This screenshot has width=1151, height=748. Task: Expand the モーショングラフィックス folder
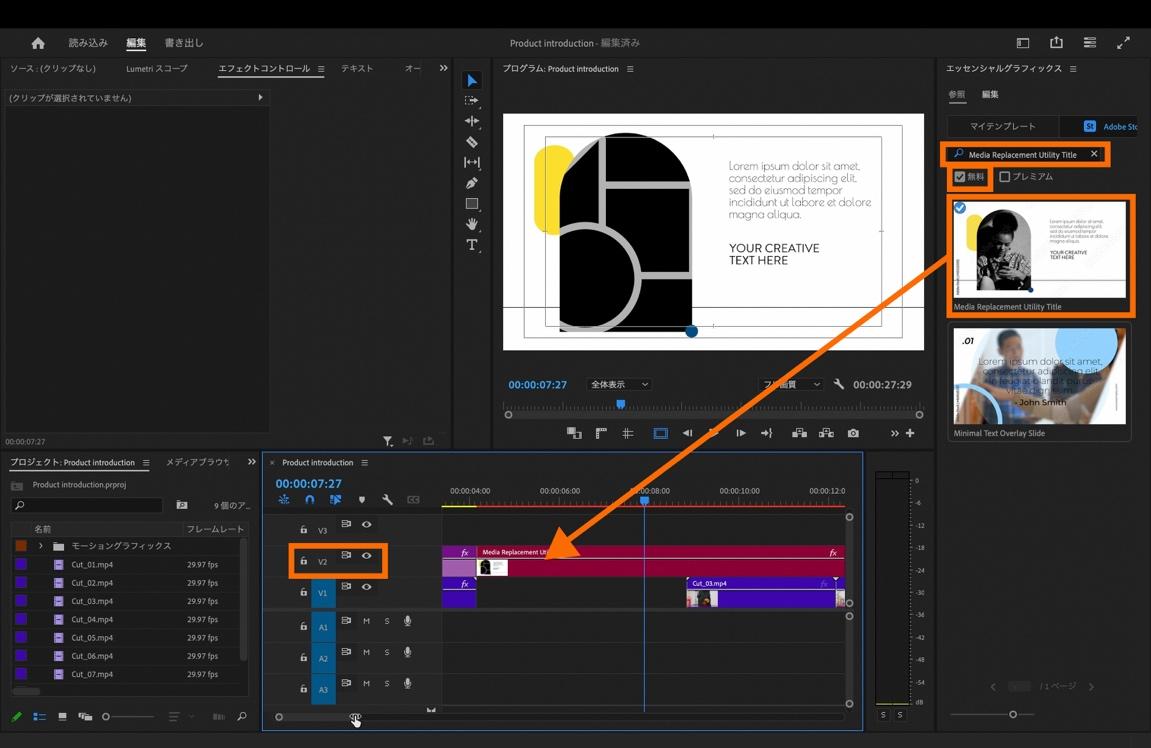41,546
